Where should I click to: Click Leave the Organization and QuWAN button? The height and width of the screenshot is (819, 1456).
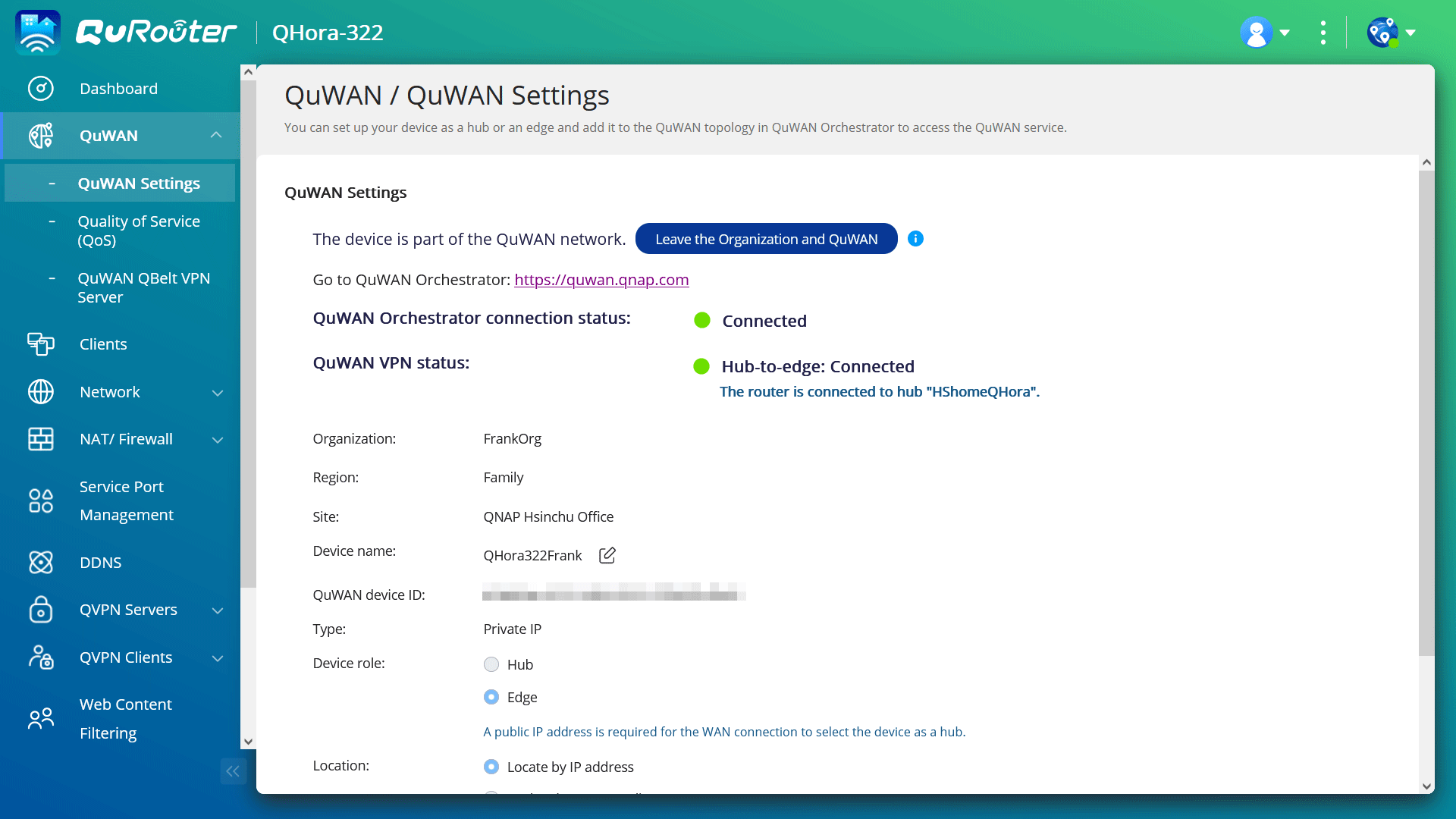point(766,239)
